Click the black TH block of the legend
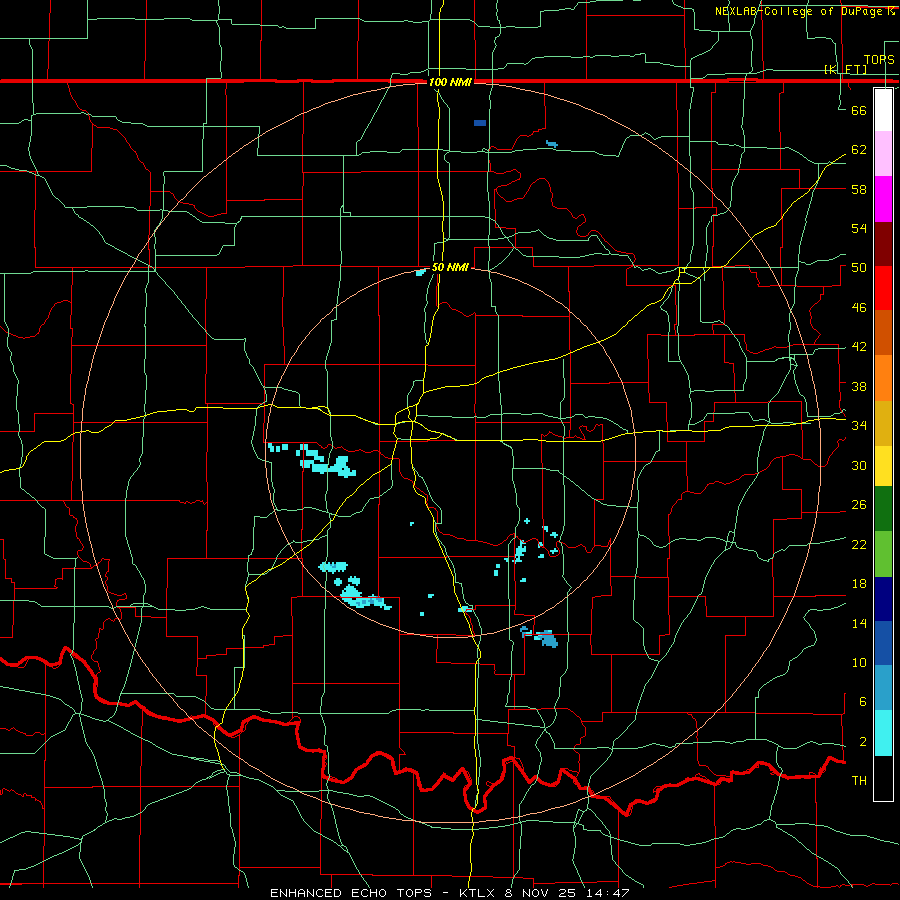The image size is (900, 900). coord(883,778)
